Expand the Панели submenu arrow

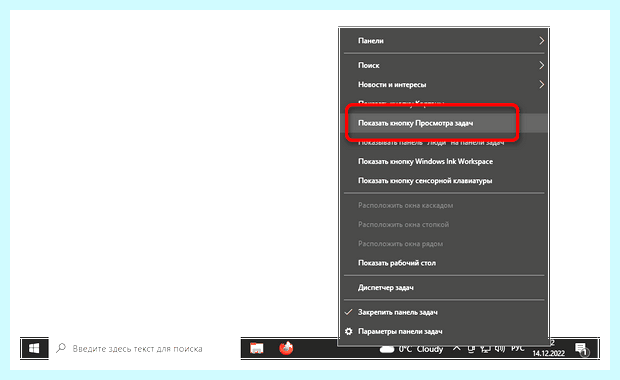(x=541, y=41)
